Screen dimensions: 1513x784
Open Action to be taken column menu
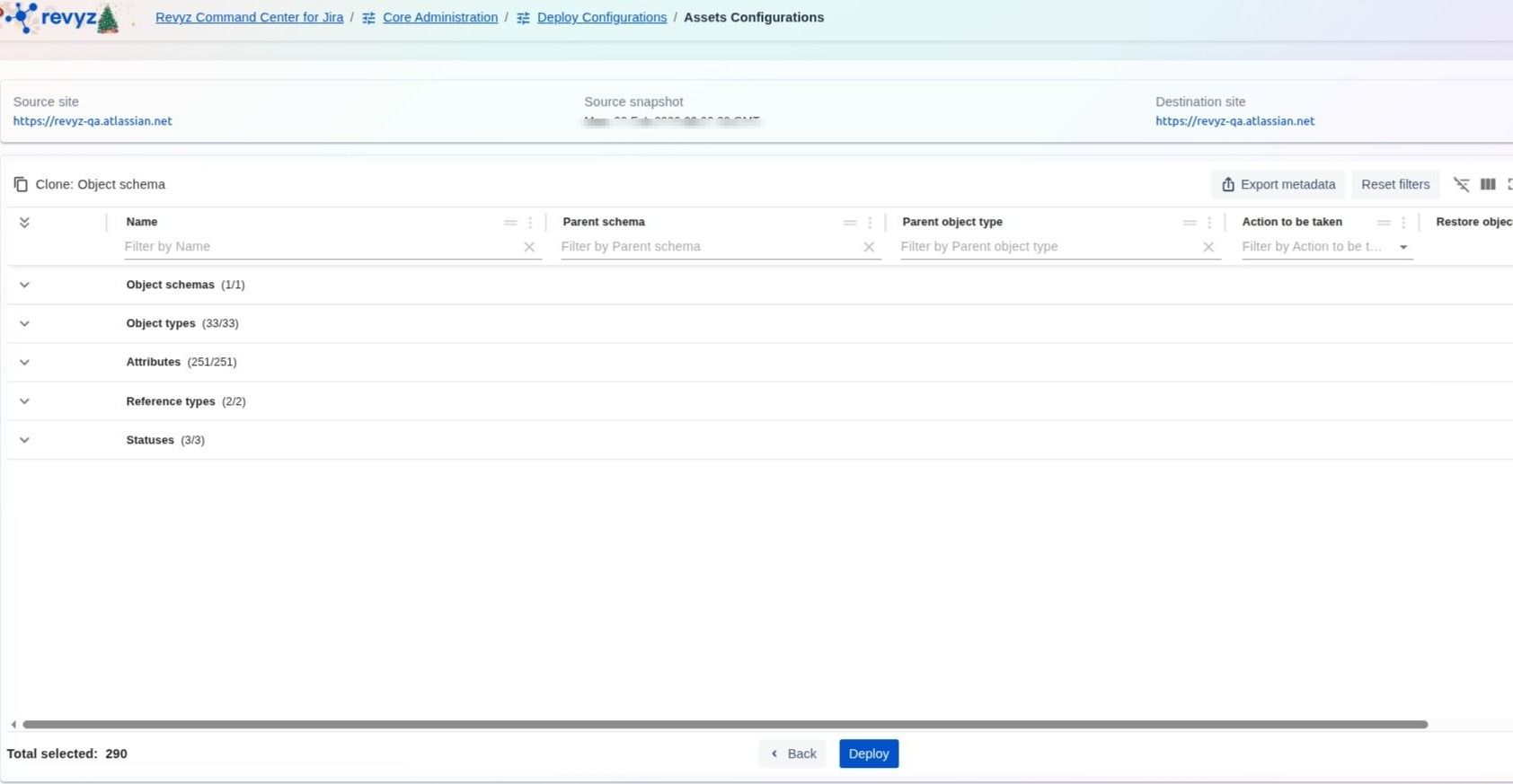(1403, 223)
